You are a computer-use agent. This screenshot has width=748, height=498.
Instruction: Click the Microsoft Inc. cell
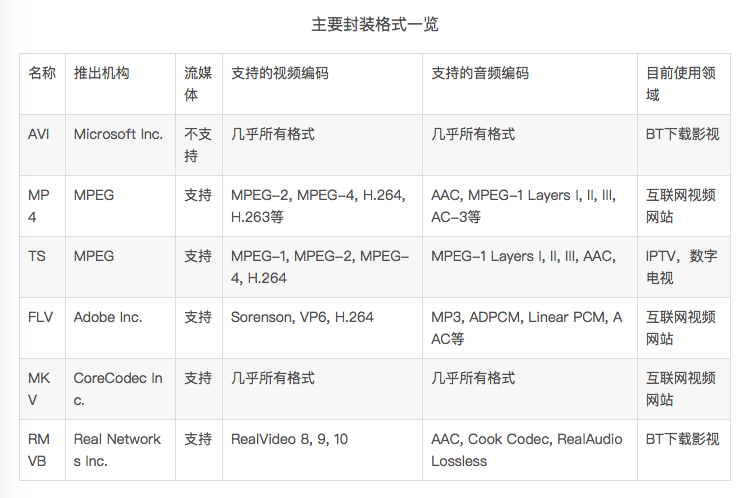click(x=120, y=145)
